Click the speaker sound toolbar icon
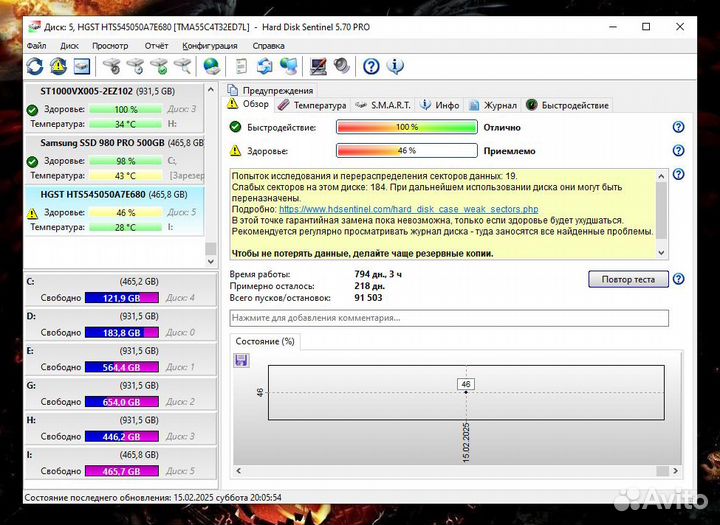The image size is (720, 525). 342,67
